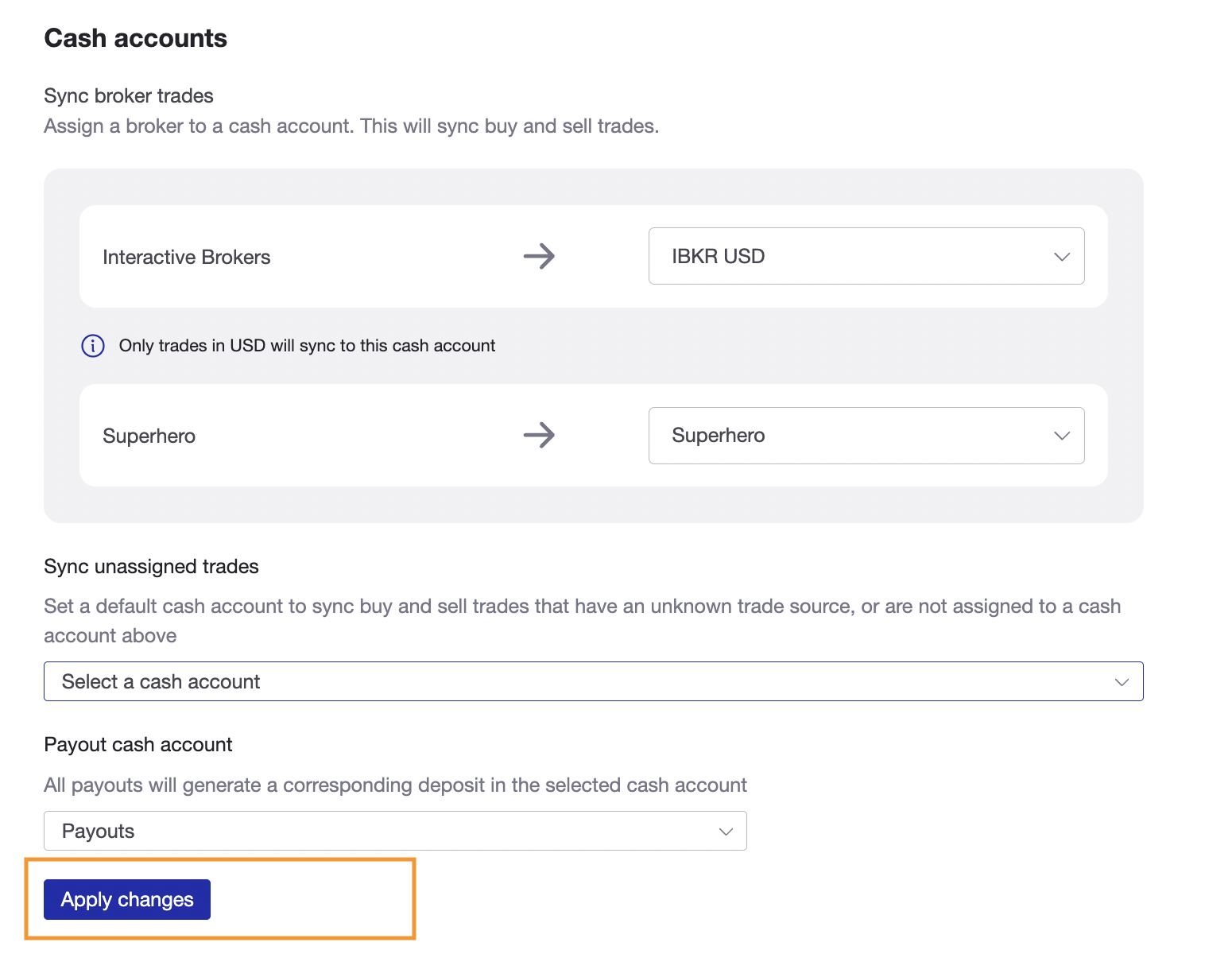Click the chevron in the Payouts dropdown

726,832
